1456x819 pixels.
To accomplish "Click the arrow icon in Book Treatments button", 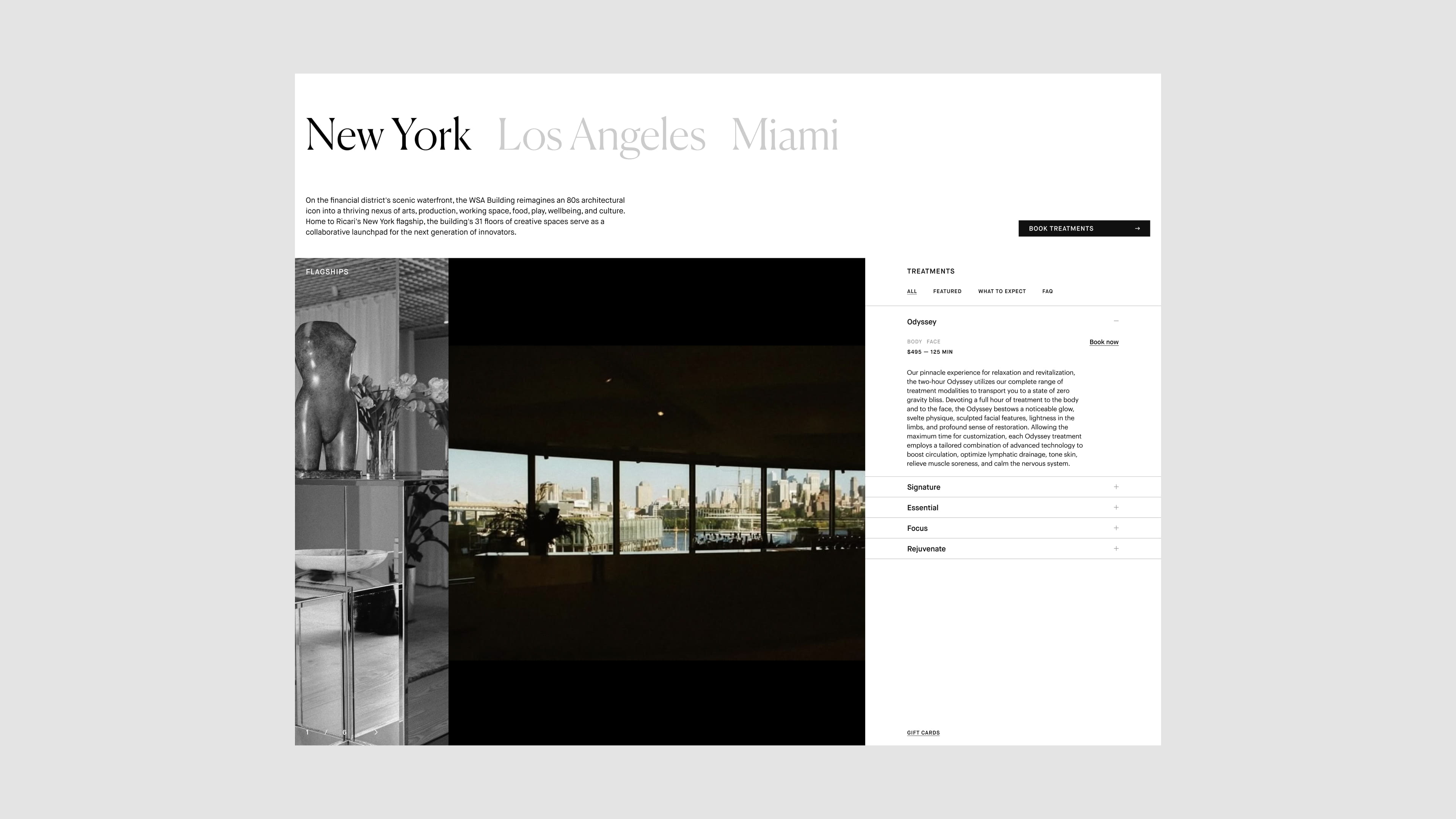I will 1137,228.
